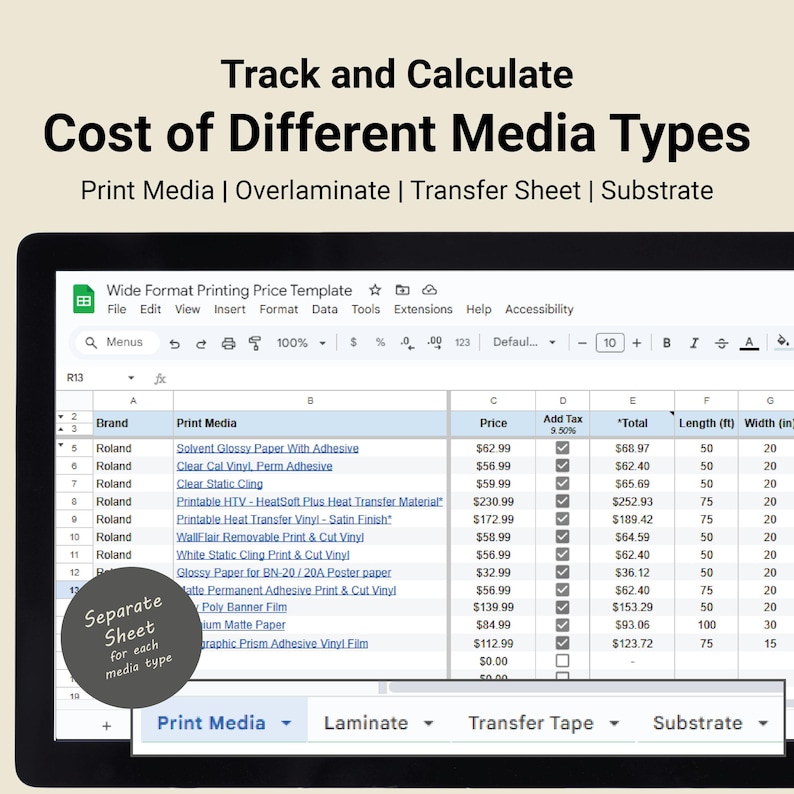The width and height of the screenshot is (794, 794).
Task: Open Solvent Glossy Paper With Adhesive link
Action: 267,449
